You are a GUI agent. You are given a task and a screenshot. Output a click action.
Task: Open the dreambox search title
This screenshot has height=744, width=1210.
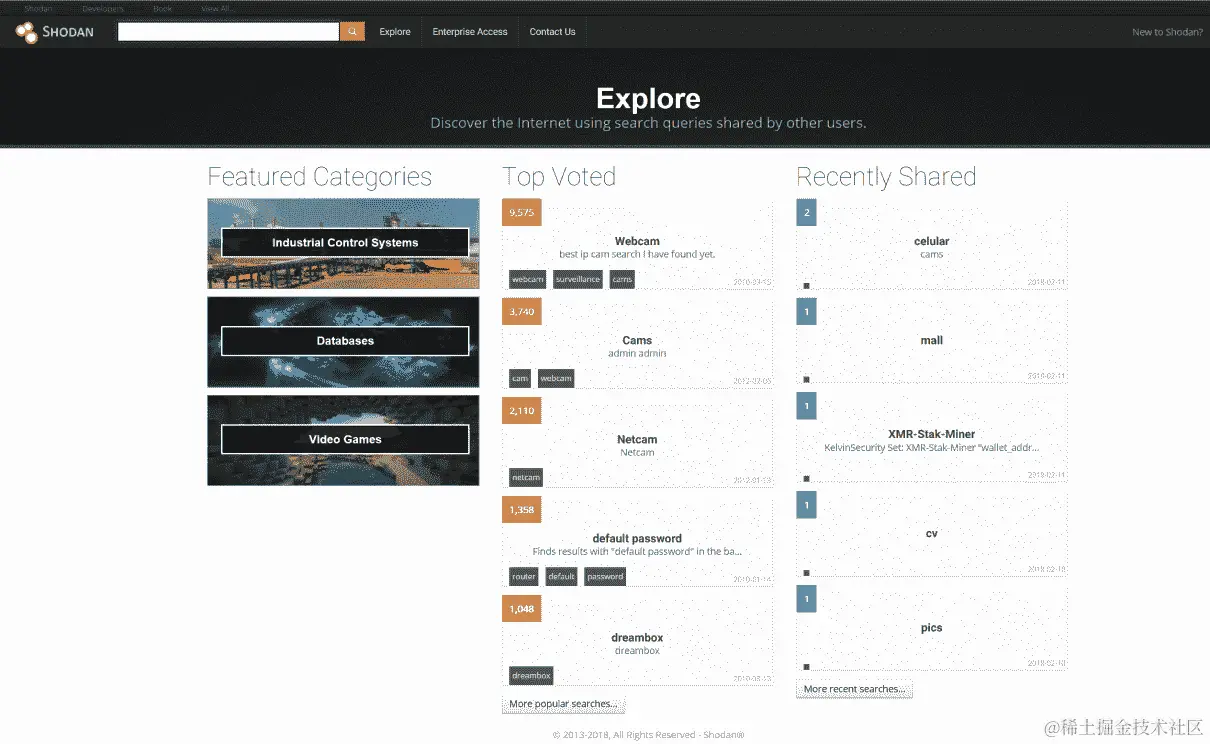coord(637,637)
